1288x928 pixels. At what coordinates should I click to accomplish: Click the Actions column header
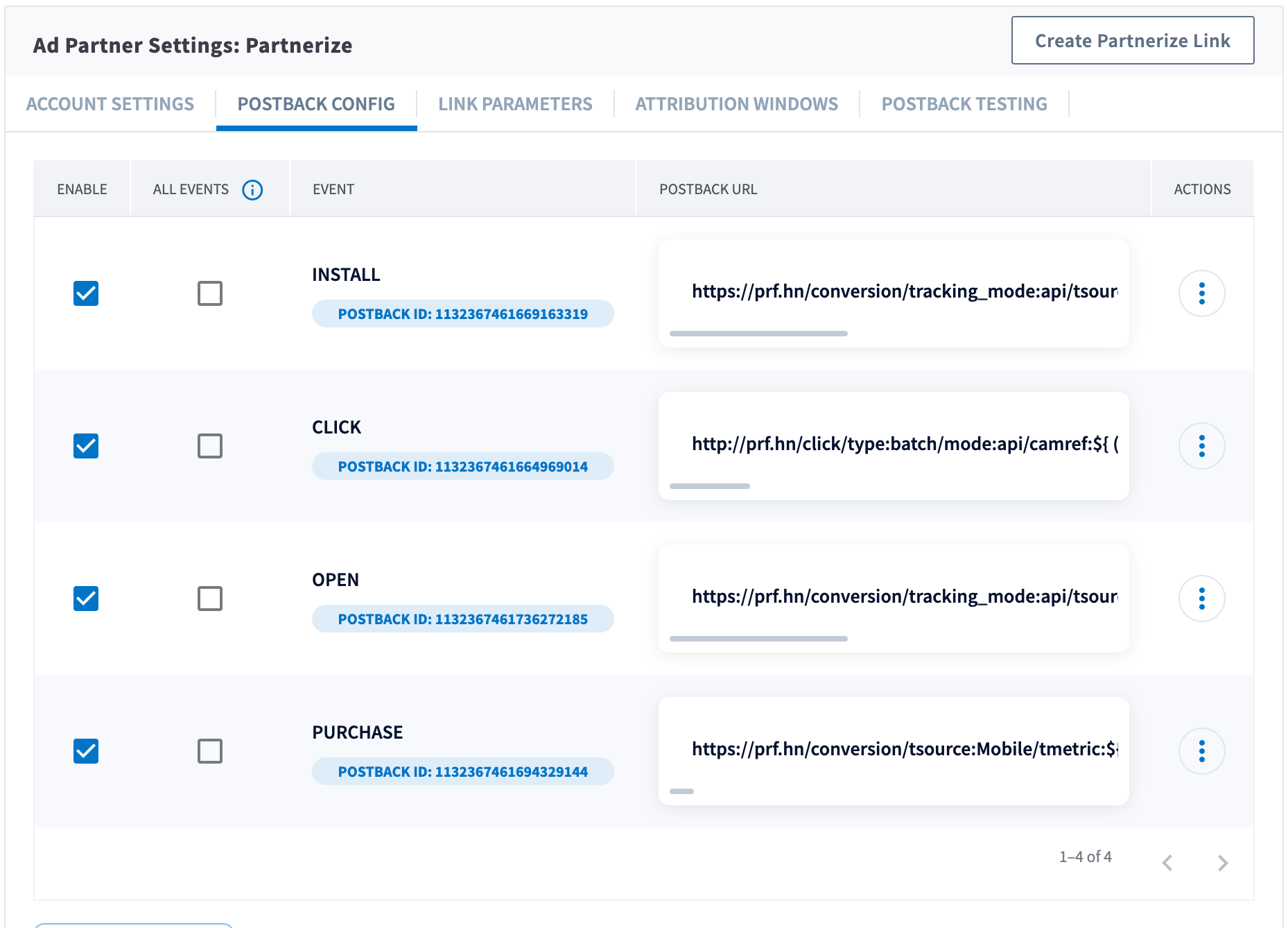(1202, 189)
